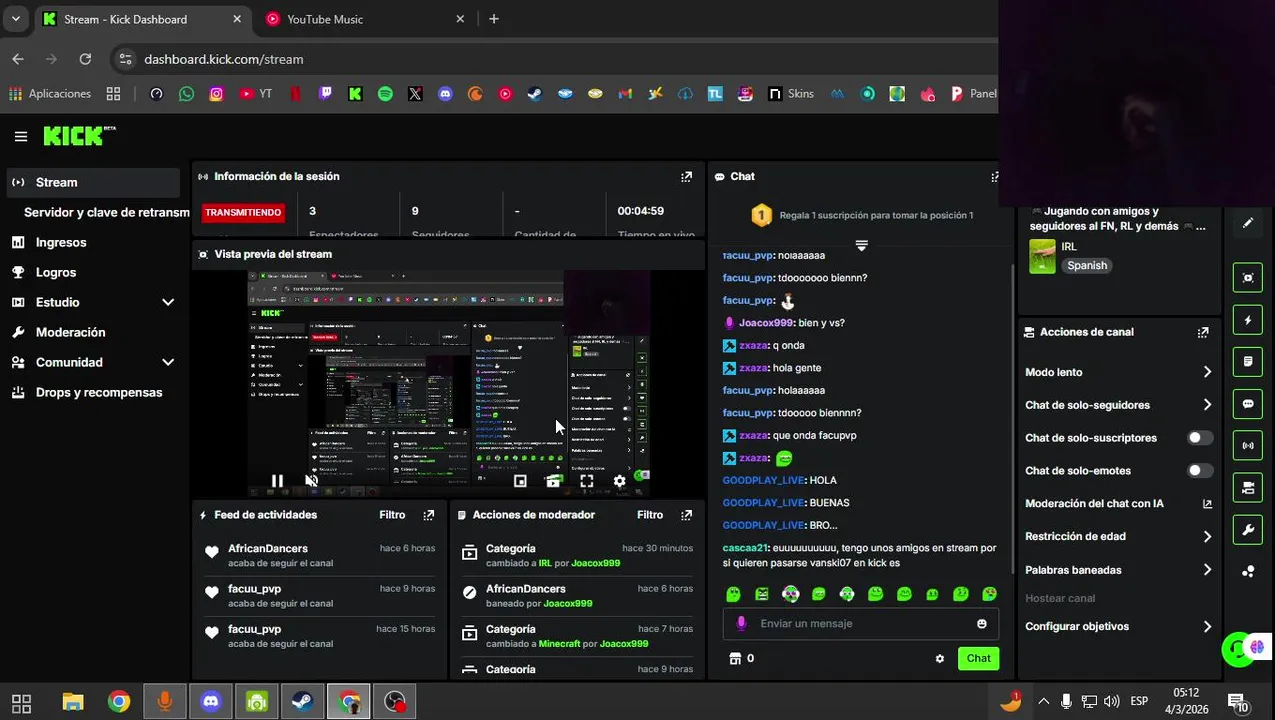
Task: Open the browser tab search dropdown
Action: tap(16, 19)
